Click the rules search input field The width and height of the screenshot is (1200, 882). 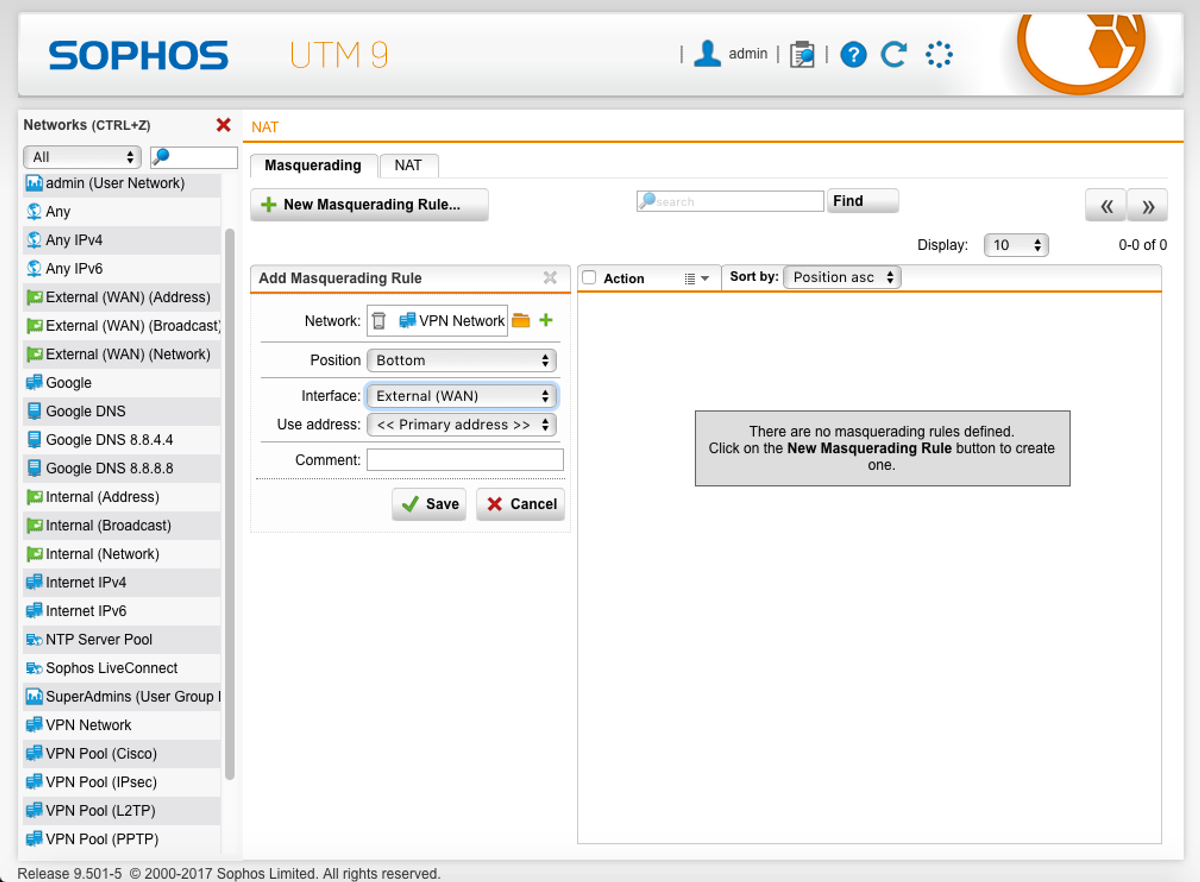[x=730, y=201]
